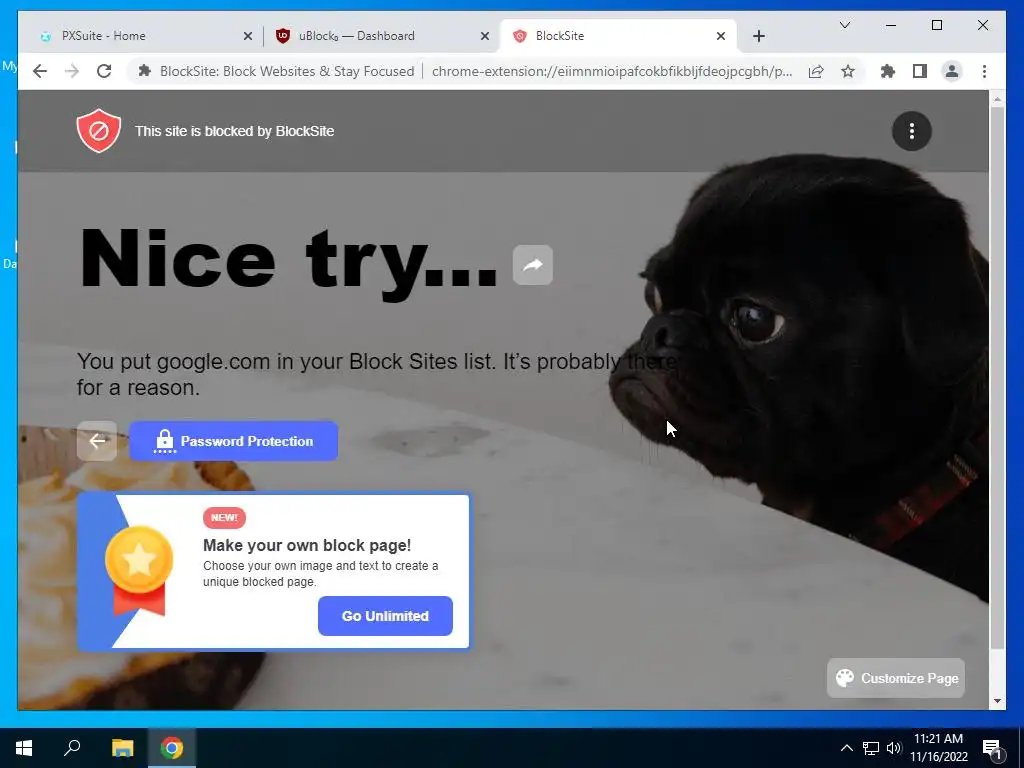
Task: Click the browser forward button
Action: pos(72,71)
